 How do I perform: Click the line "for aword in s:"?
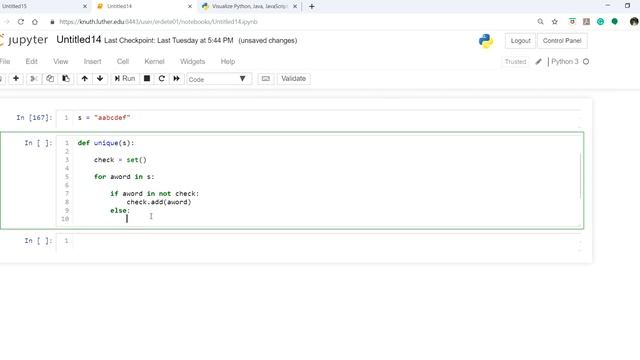click(x=124, y=177)
